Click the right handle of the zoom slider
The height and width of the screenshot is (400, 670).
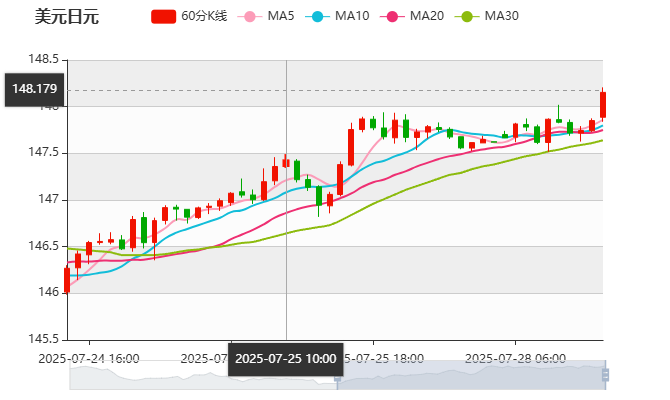607,376
